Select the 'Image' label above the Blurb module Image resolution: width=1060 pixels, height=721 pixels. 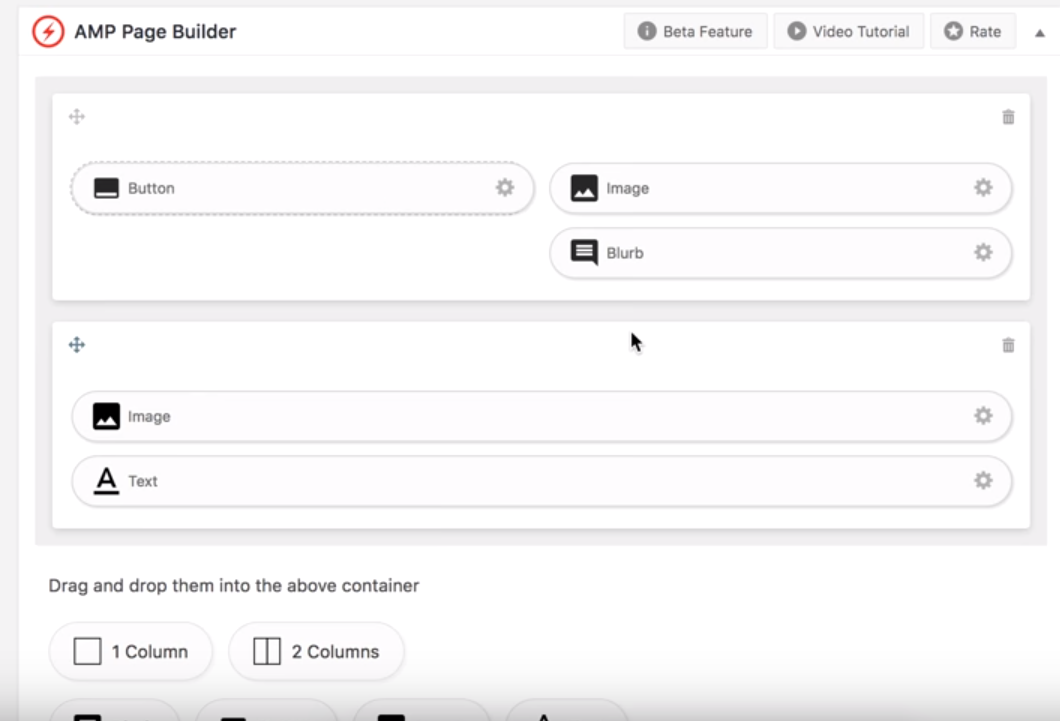[x=627, y=189]
